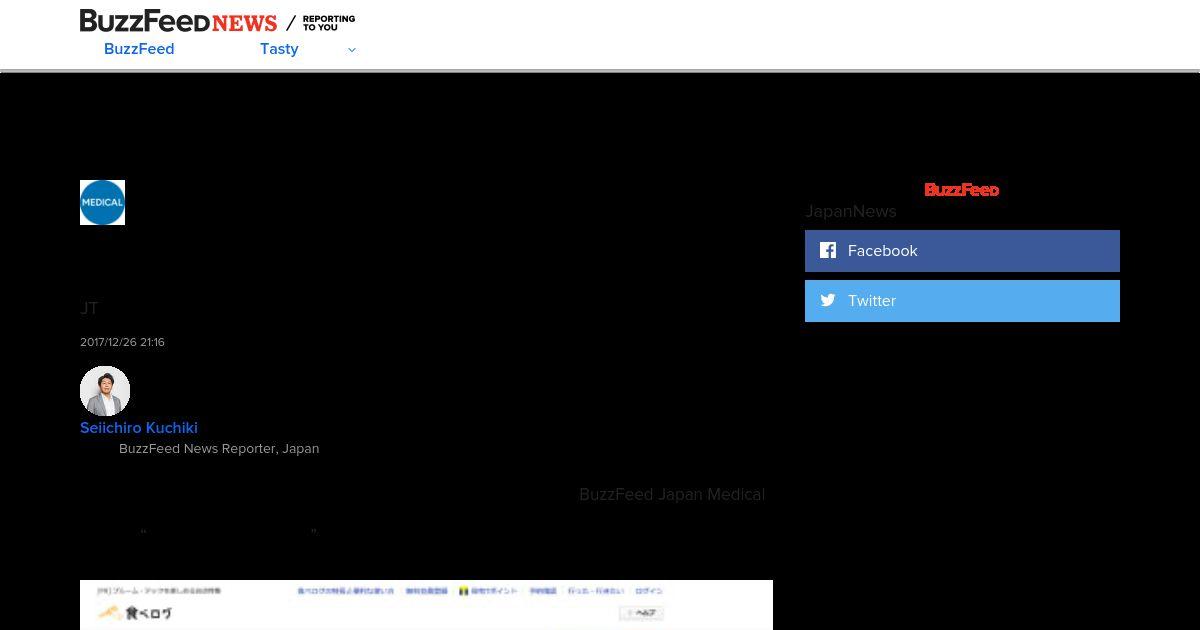Follow on Facebook via sidebar button

coord(962,251)
